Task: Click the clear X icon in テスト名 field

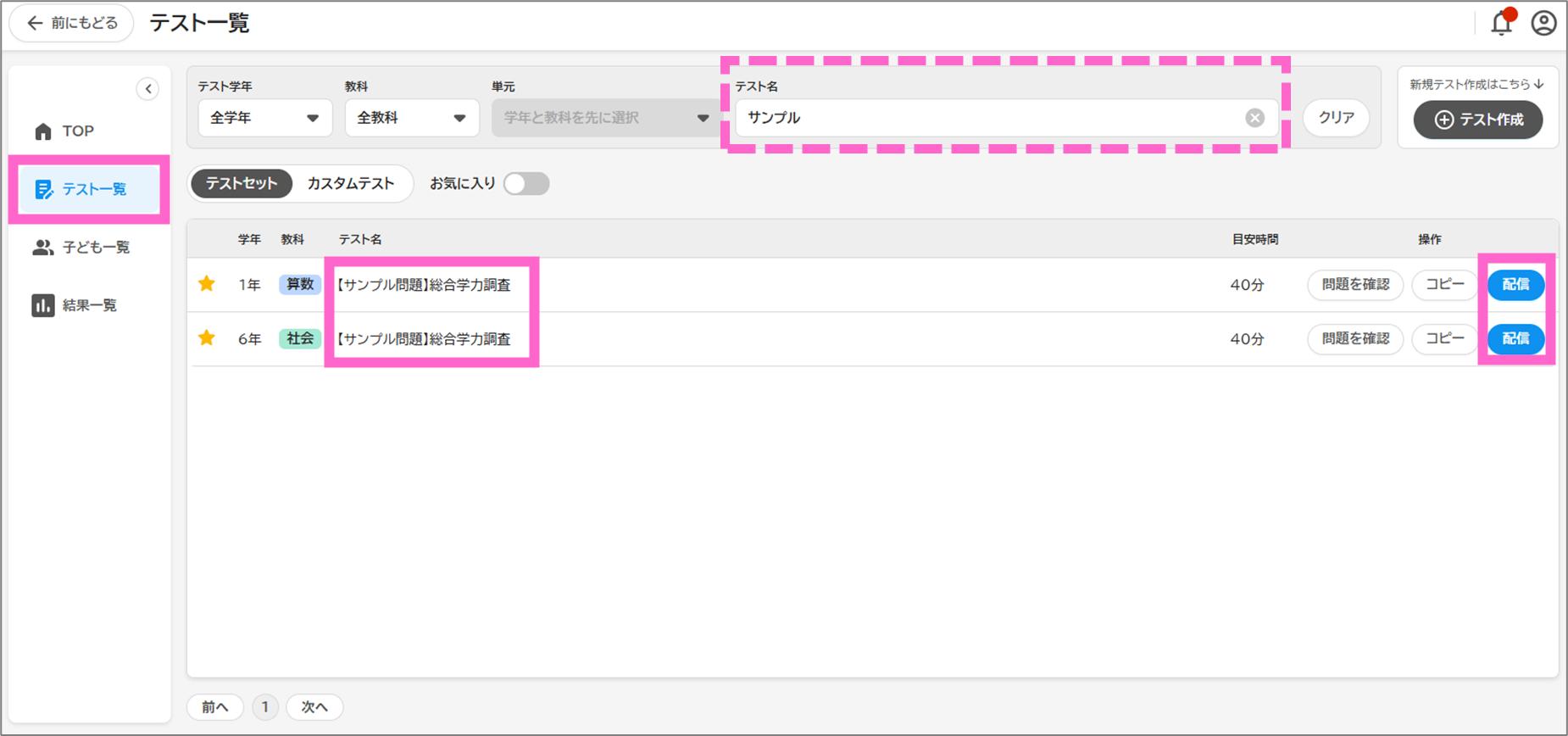Action: tap(1254, 118)
